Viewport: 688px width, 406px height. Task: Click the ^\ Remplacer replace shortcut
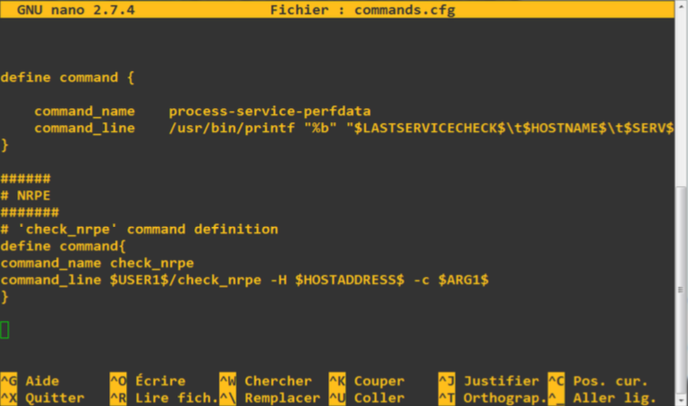click(269, 397)
